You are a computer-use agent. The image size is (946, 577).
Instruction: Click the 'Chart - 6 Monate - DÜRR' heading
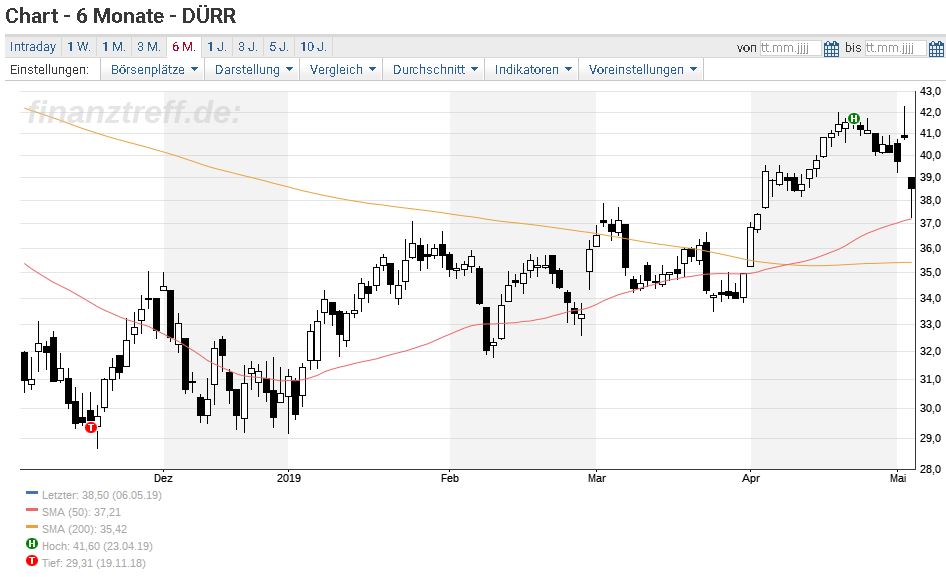click(x=121, y=16)
